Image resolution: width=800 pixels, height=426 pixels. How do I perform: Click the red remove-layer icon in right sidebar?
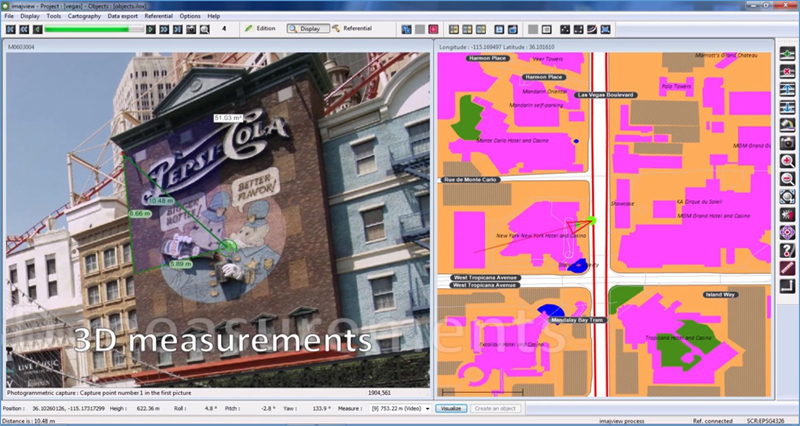pyautogui.click(x=787, y=71)
